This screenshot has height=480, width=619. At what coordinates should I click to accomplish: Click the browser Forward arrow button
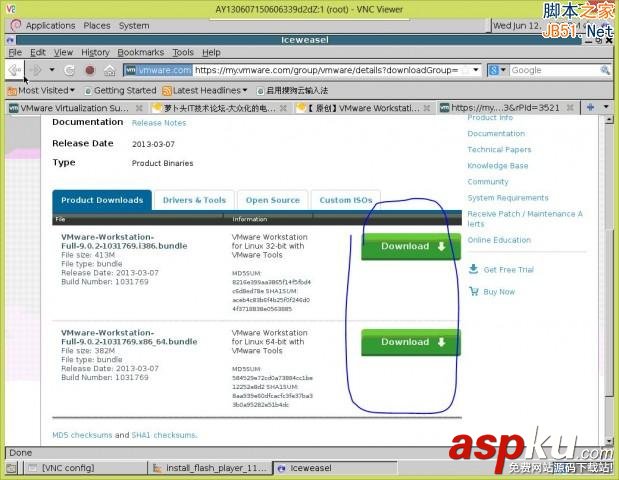point(36,70)
